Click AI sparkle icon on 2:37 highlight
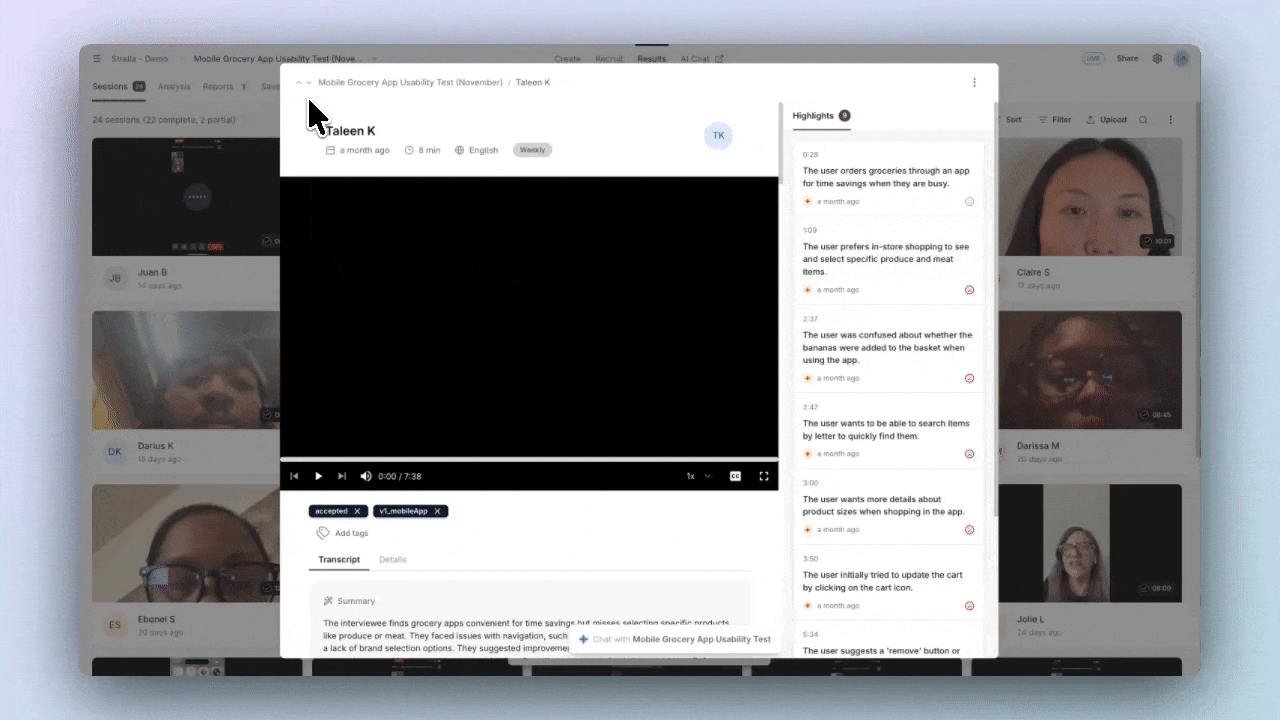 pos(808,378)
